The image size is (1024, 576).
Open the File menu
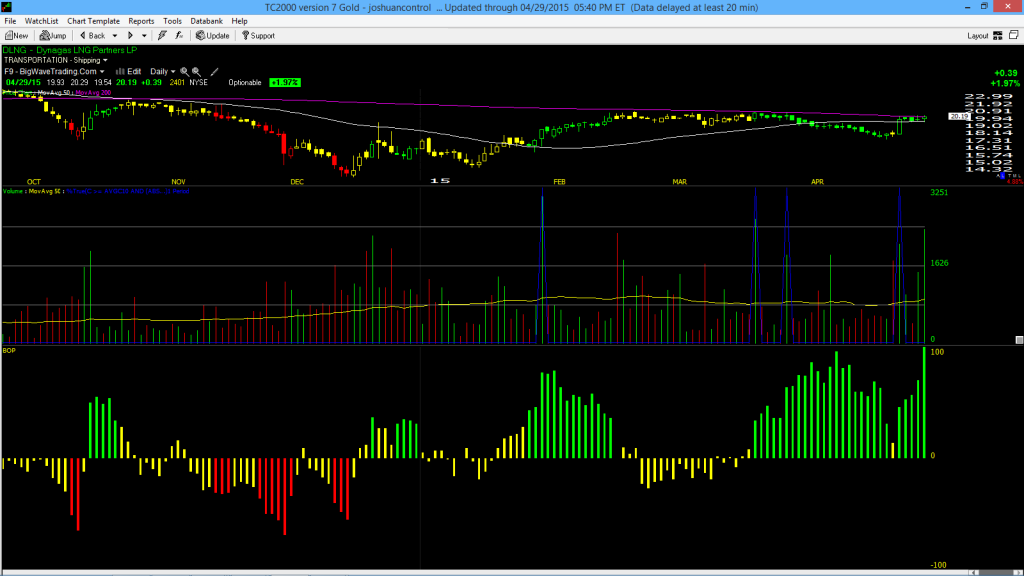[10, 21]
